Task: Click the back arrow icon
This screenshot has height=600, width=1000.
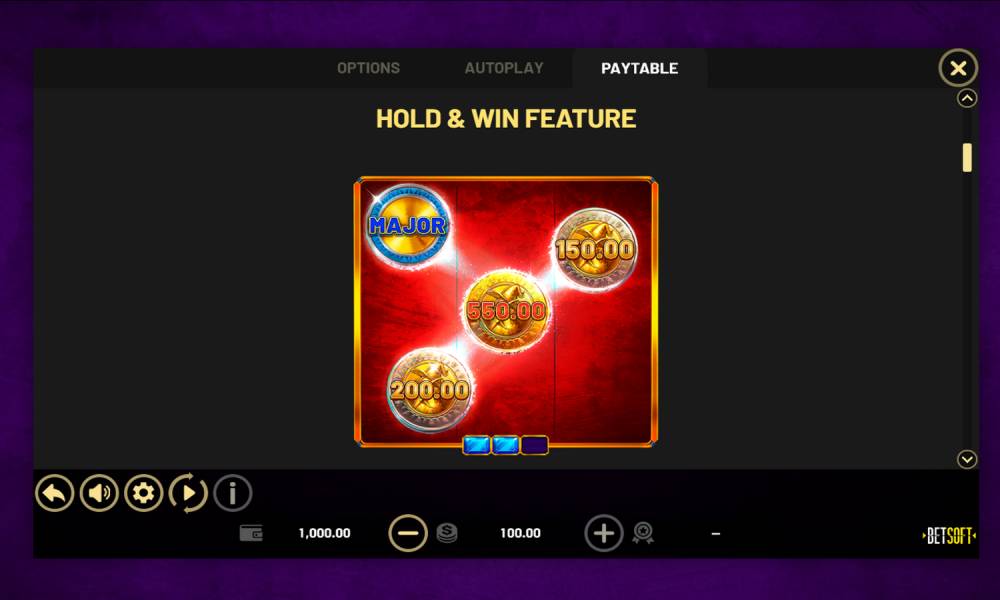Action: point(54,493)
